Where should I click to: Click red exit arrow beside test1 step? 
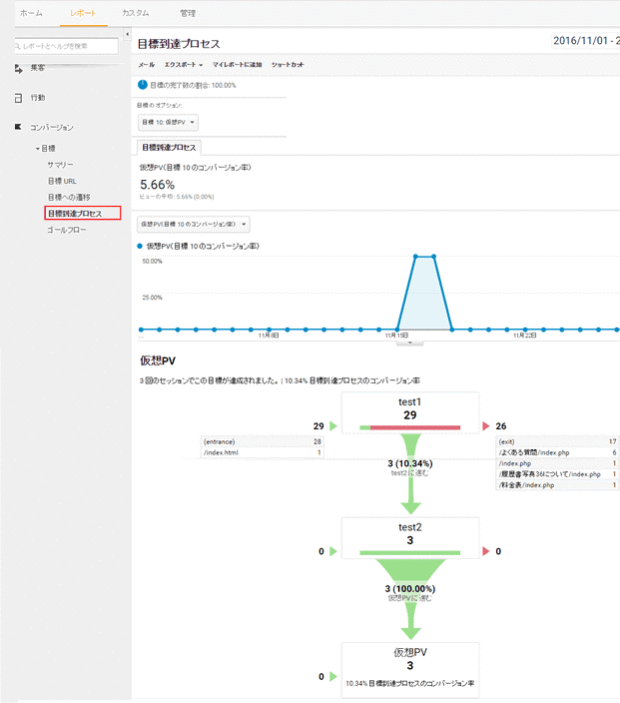(487, 425)
